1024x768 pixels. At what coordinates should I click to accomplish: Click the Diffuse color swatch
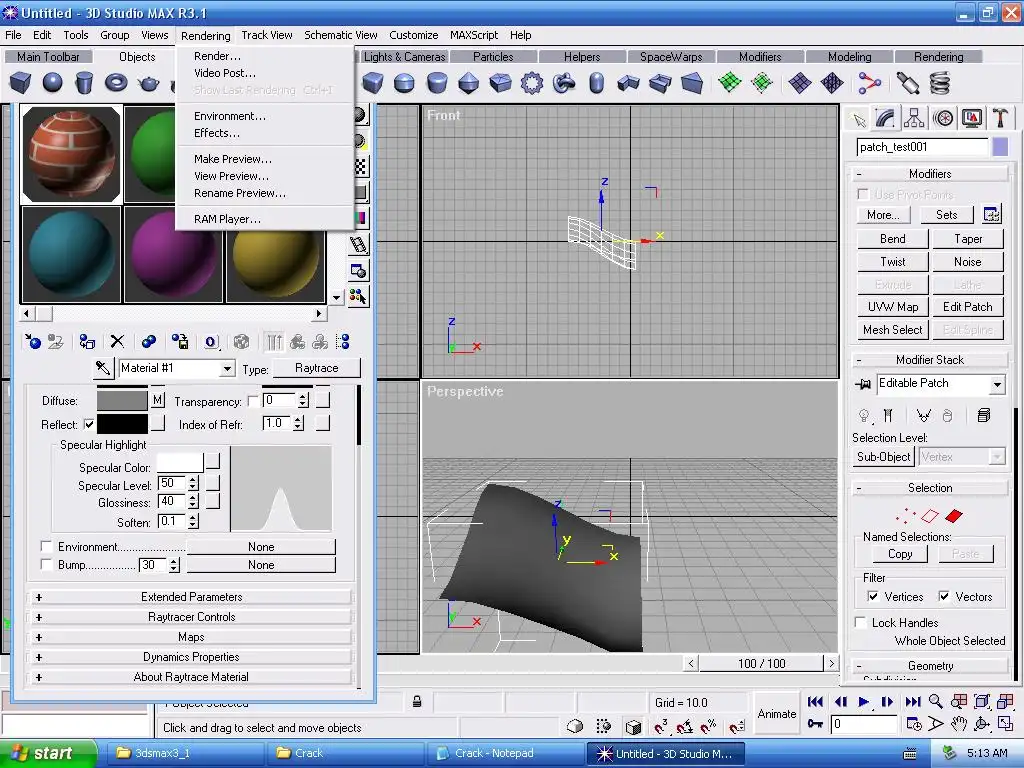coord(122,400)
